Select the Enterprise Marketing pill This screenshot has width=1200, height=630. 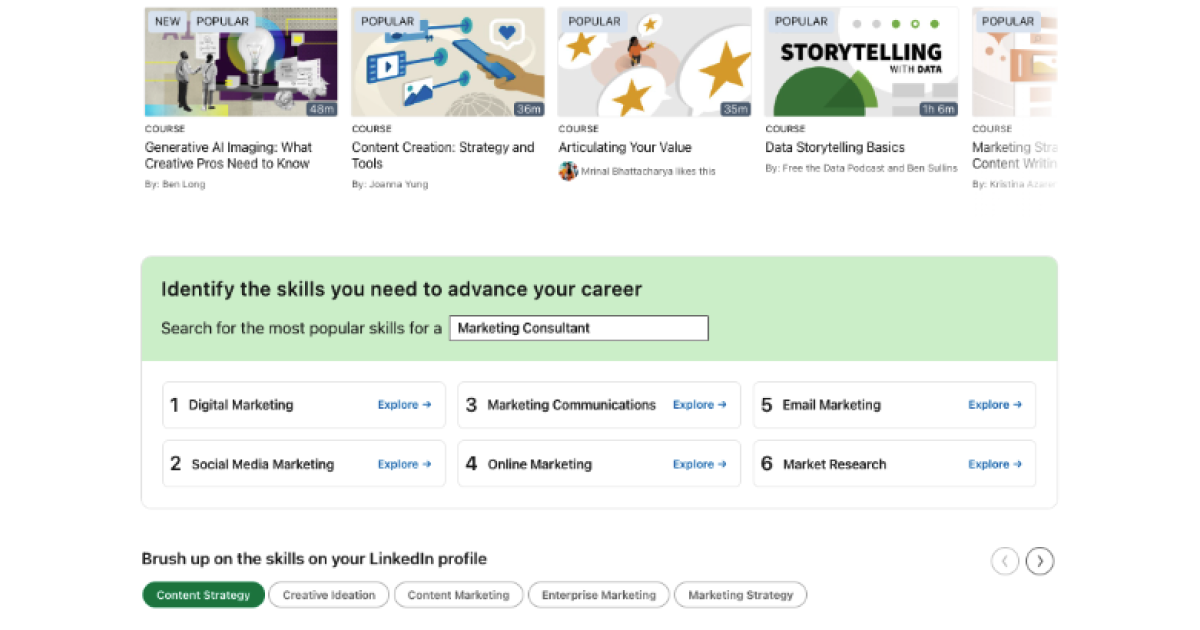[598, 595]
